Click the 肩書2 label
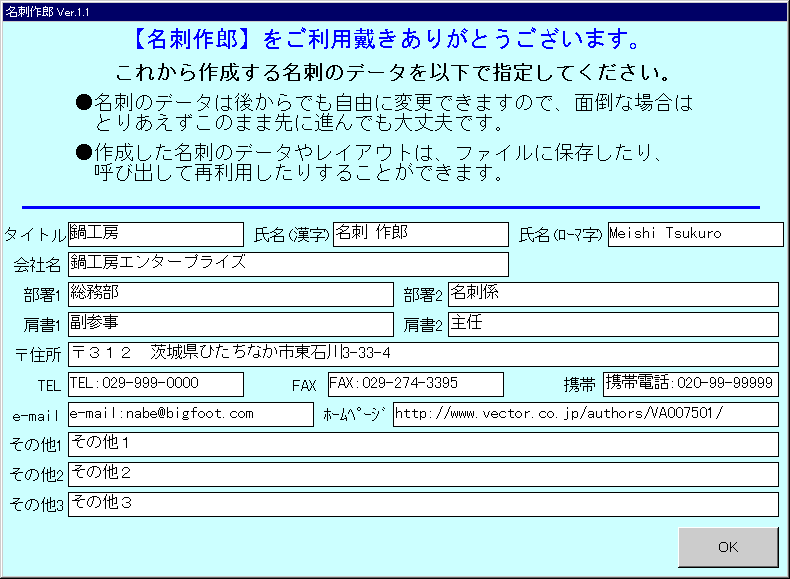The width and height of the screenshot is (790, 579). click(423, 326)
